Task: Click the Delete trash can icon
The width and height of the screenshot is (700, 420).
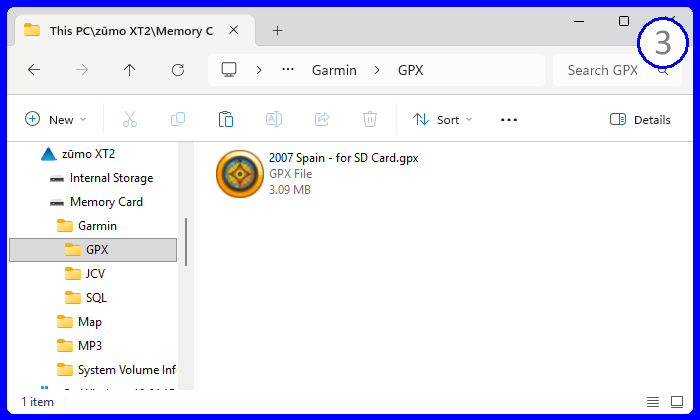Action: pos(370,119)
